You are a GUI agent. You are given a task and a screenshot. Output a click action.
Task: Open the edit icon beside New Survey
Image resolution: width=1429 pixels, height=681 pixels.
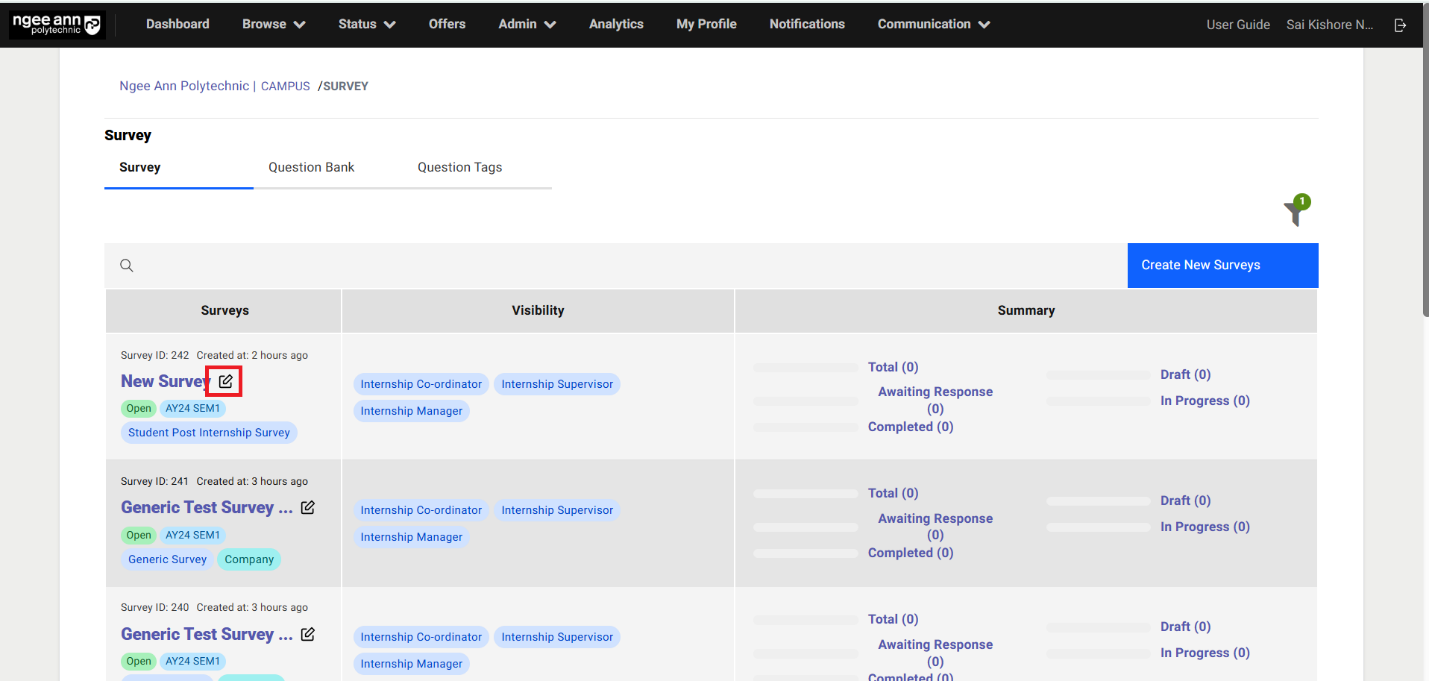224,380
